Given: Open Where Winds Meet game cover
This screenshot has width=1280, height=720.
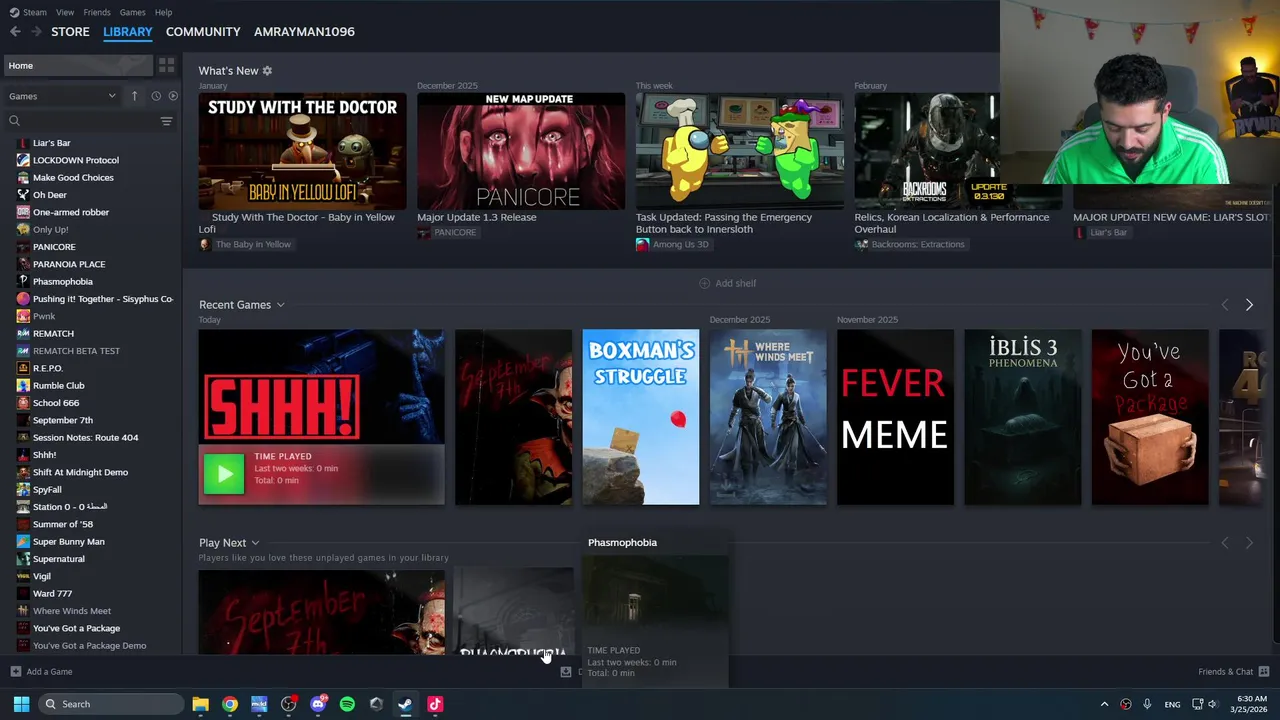Looking at the screenshot, I should pos(768,417).
